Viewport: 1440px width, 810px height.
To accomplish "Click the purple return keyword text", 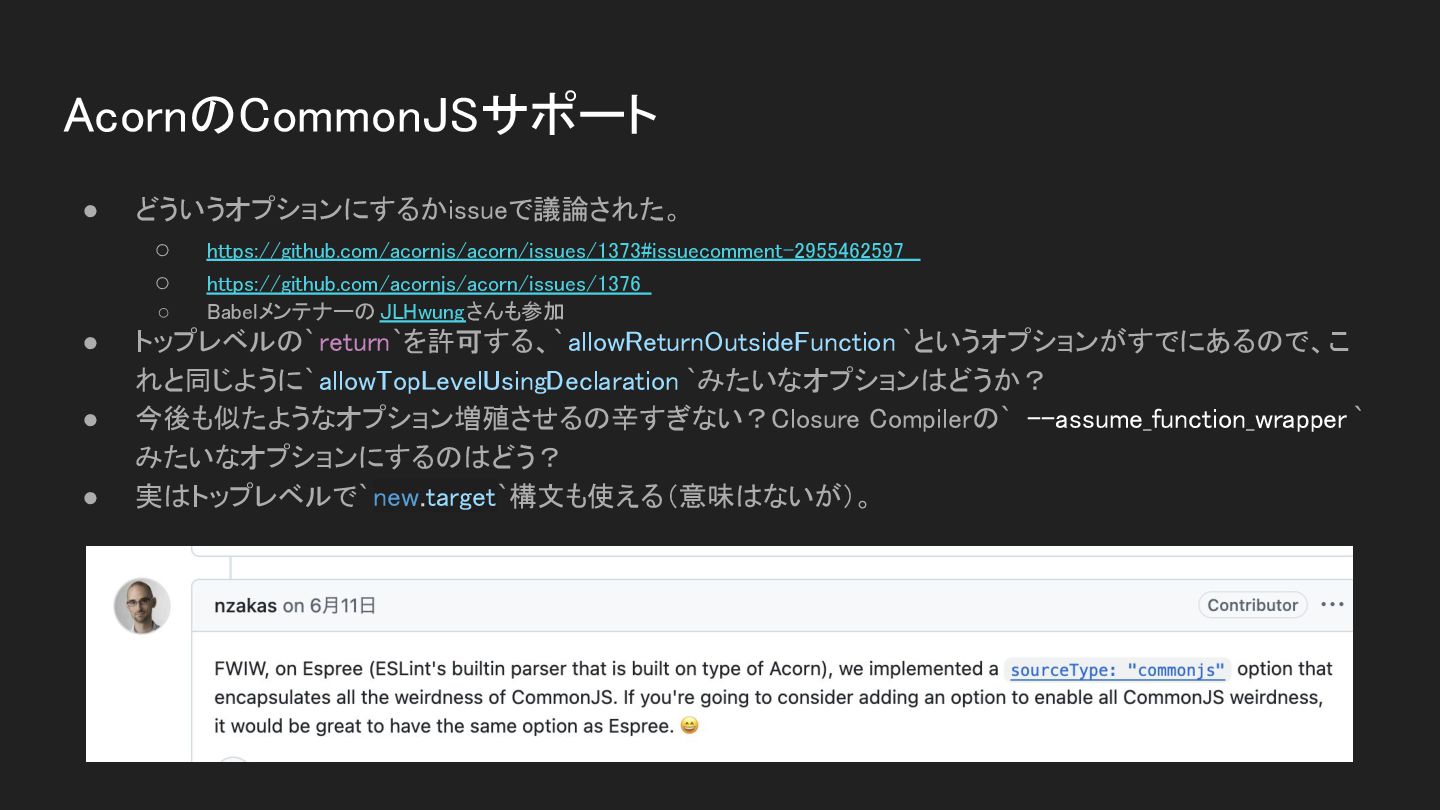I will point(354,343).
